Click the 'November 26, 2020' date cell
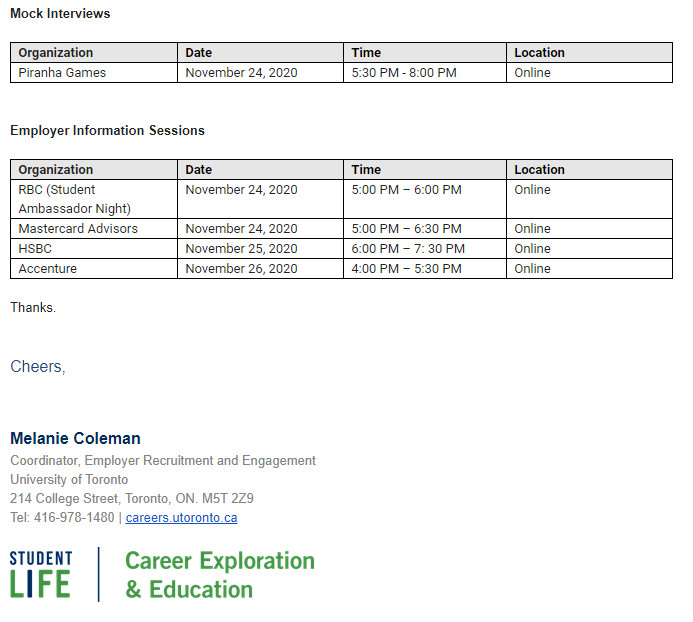 pyautogui.click(x=260, y=268)
